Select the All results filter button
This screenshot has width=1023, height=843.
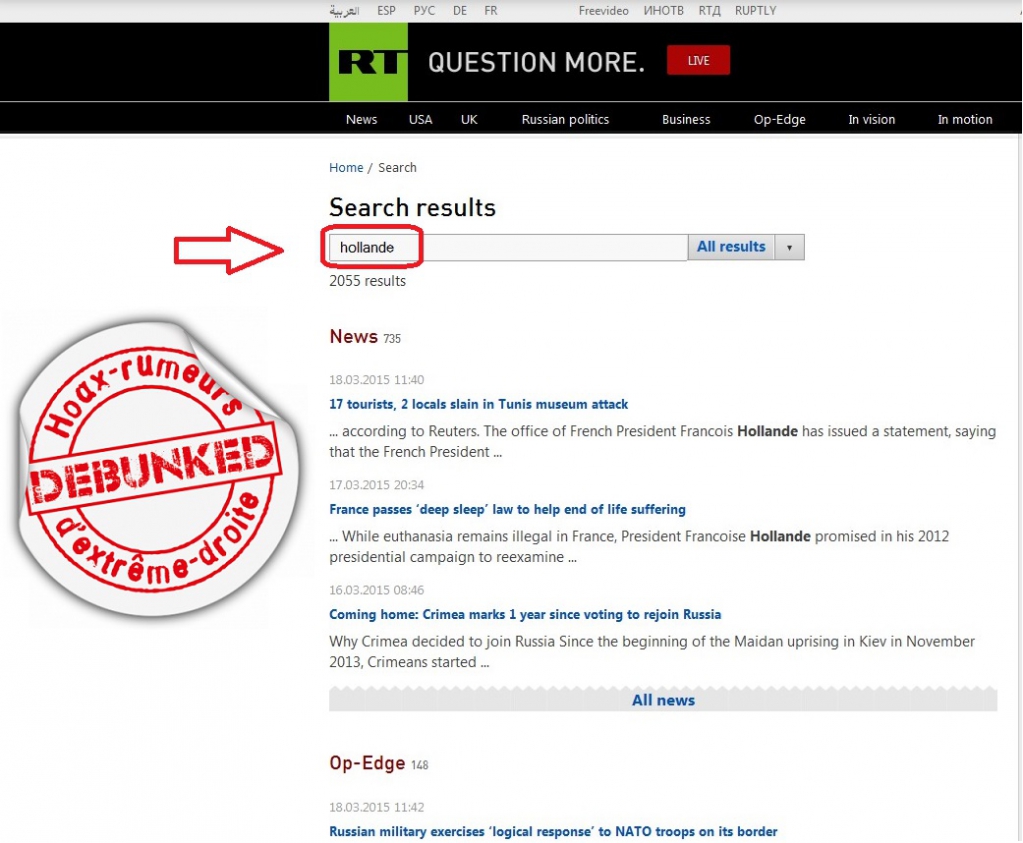point(731,247)
